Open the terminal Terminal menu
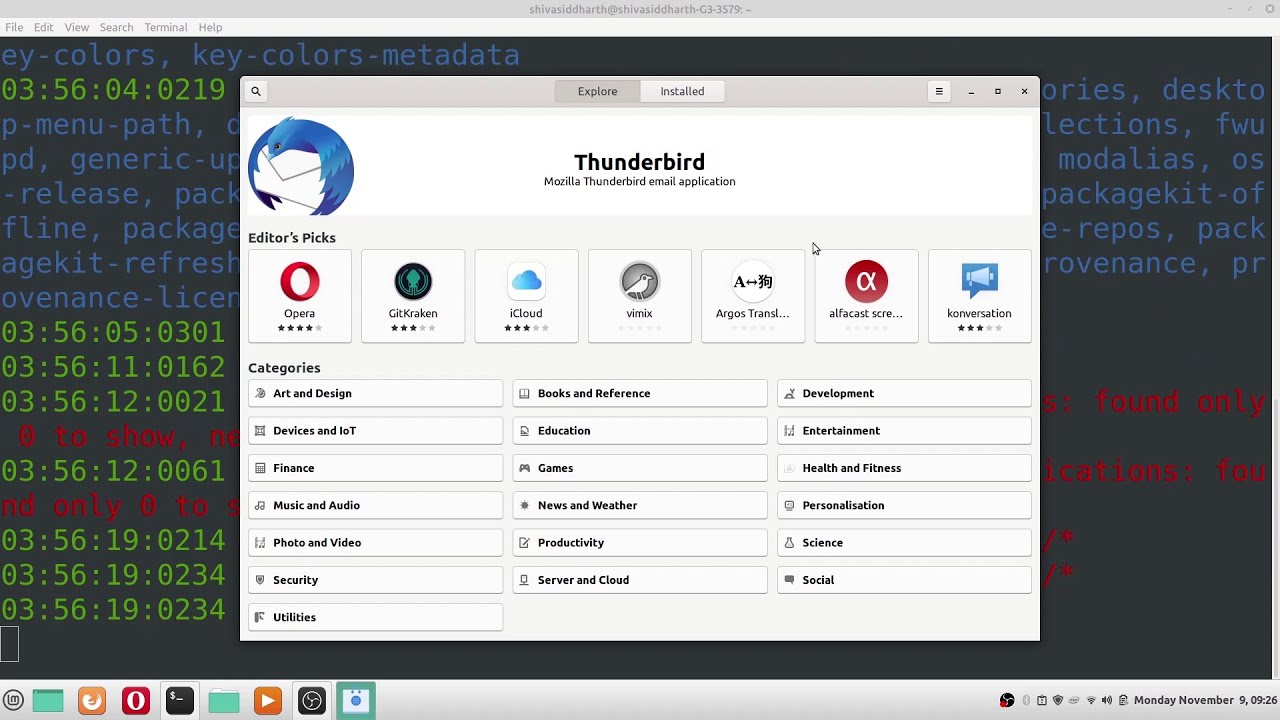This screenshot has height=720, width=1280. pos(166,27)
